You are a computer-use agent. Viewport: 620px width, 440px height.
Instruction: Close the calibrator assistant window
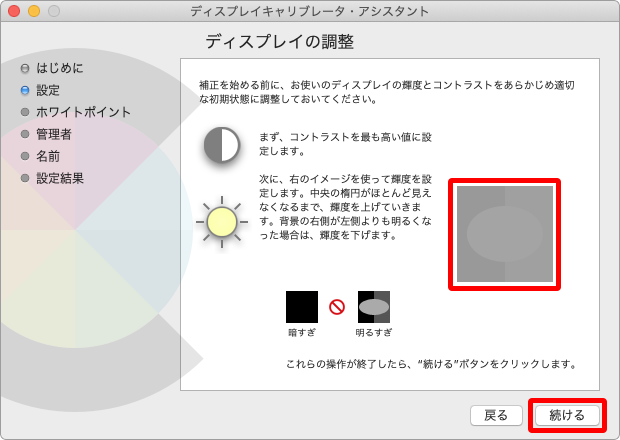14,11
